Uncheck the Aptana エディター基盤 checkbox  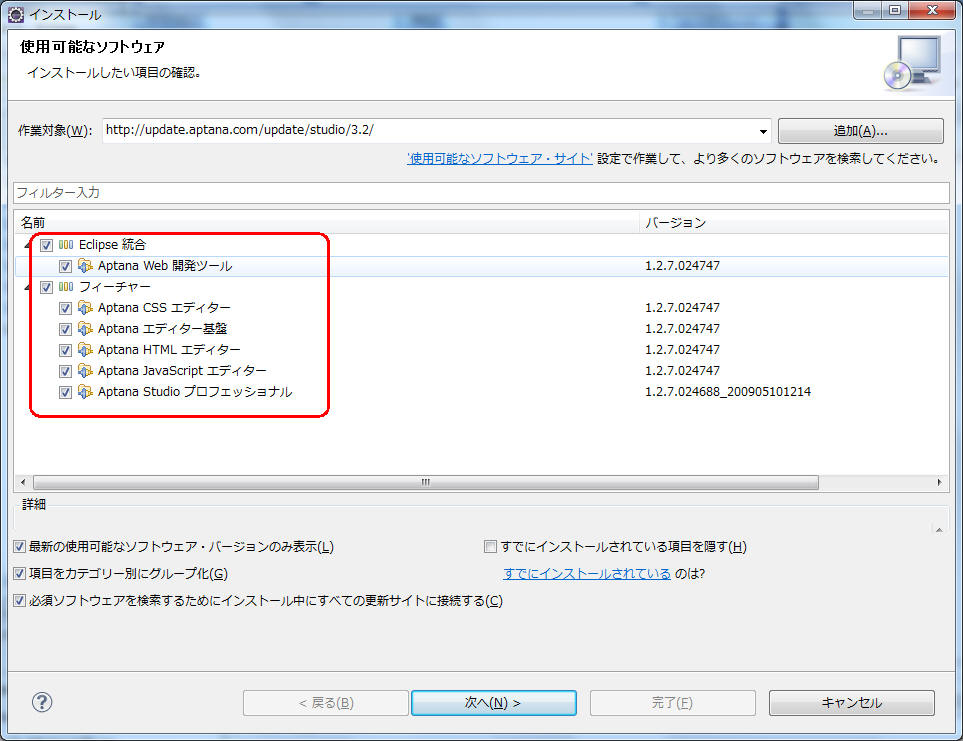click(x=65, y=329)
